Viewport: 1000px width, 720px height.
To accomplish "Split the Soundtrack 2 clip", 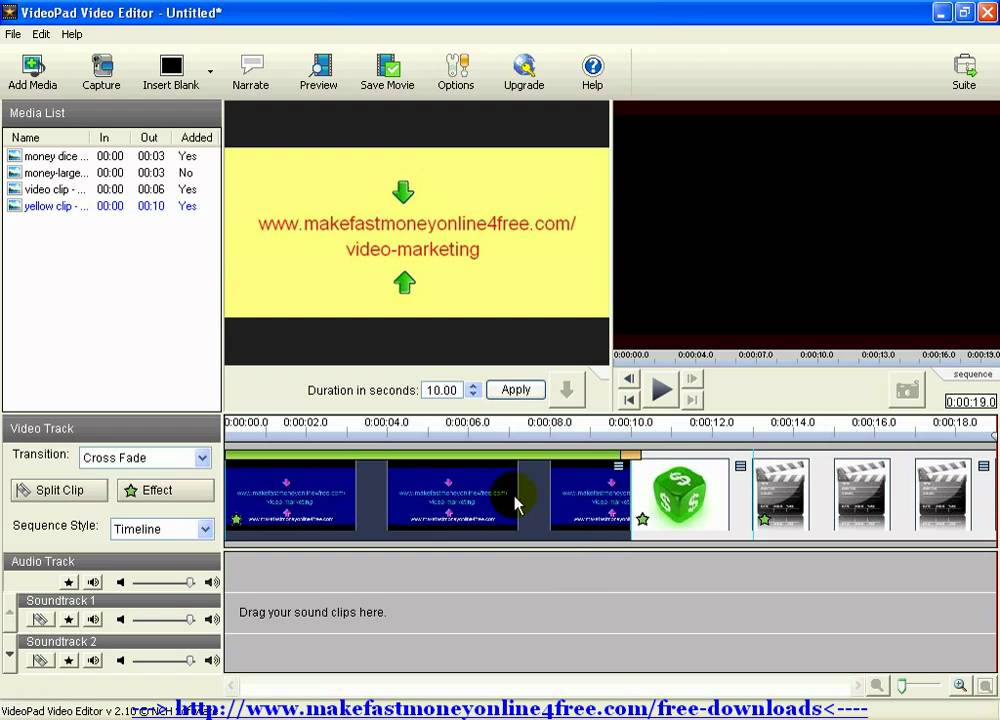I will click(40, 661).
